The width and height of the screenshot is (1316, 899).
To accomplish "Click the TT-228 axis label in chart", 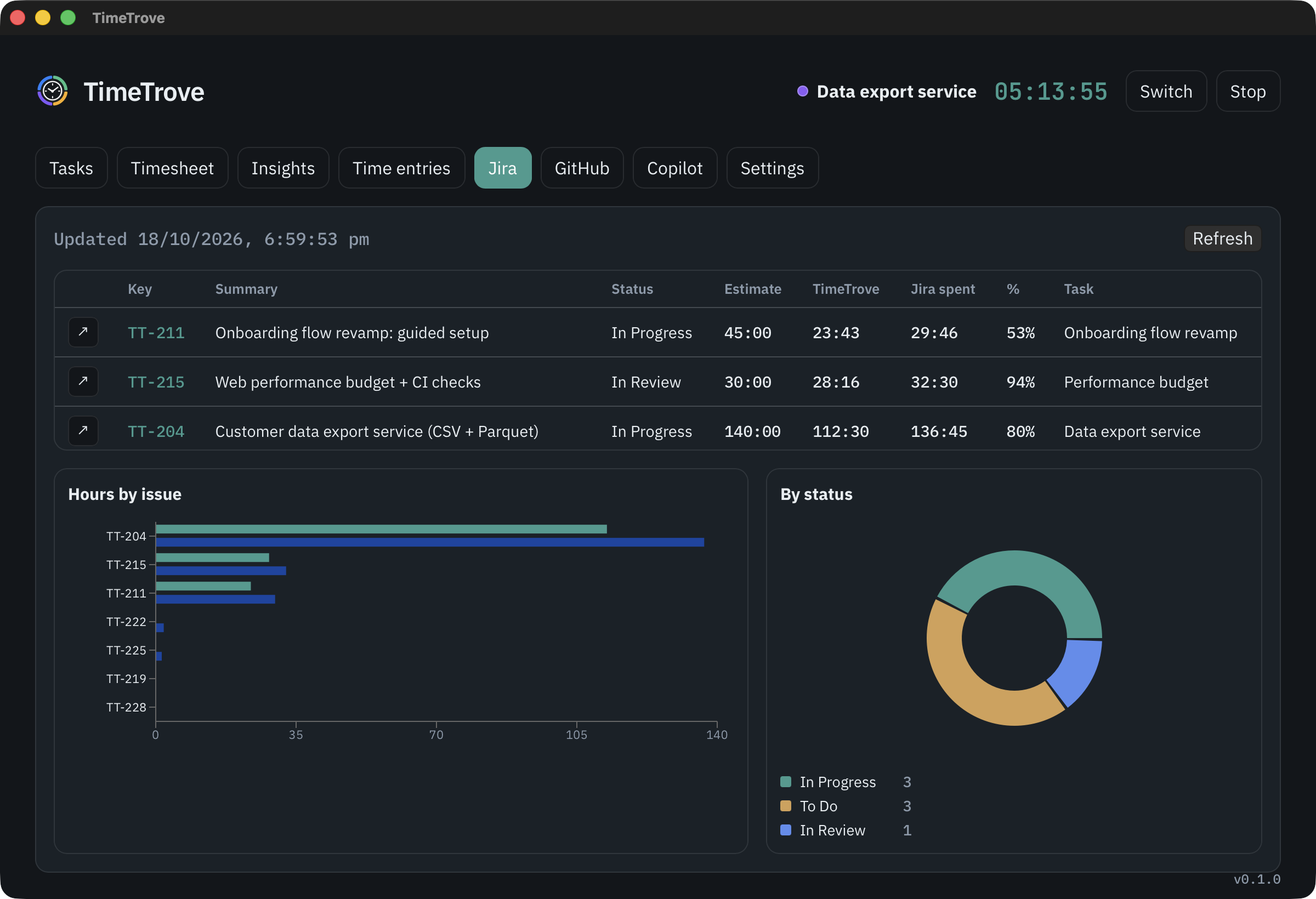I will click(x=126, y=707).
